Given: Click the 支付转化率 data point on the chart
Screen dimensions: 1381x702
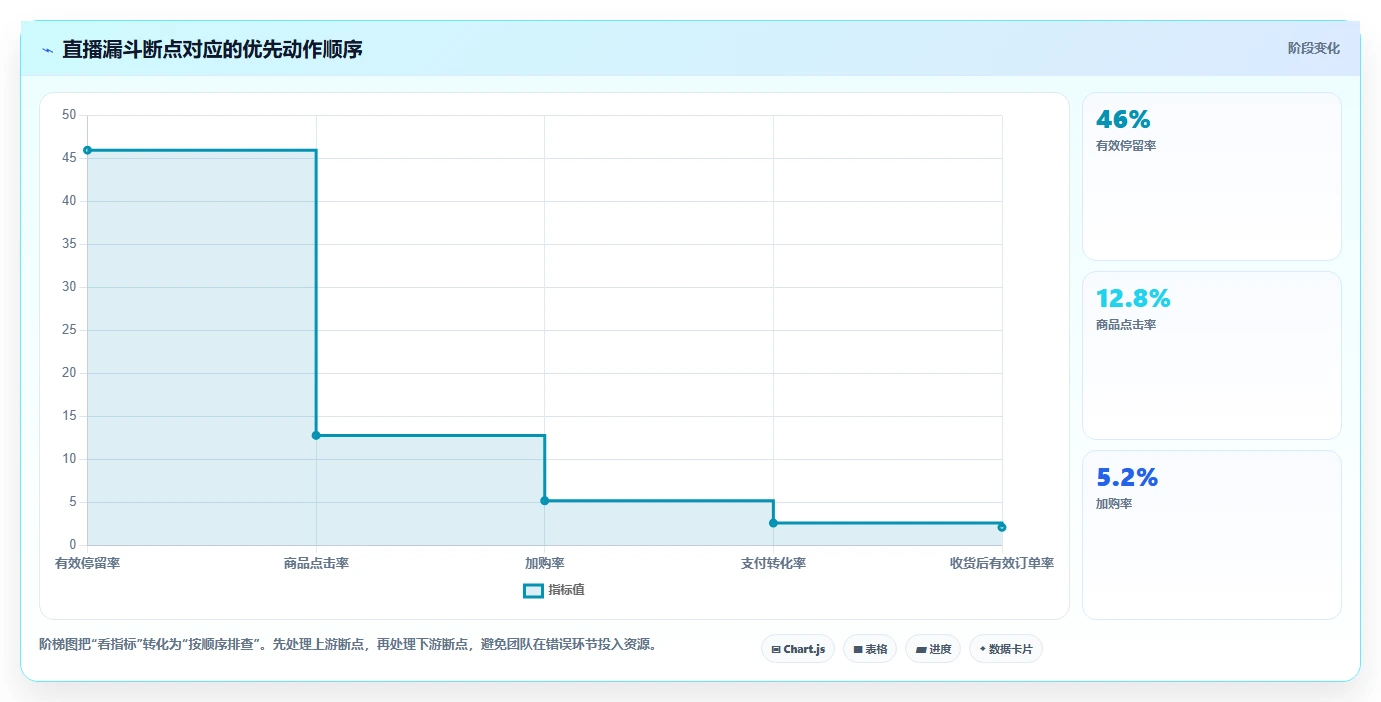Looking at the screenshot, I should click(x=773, y=523).
